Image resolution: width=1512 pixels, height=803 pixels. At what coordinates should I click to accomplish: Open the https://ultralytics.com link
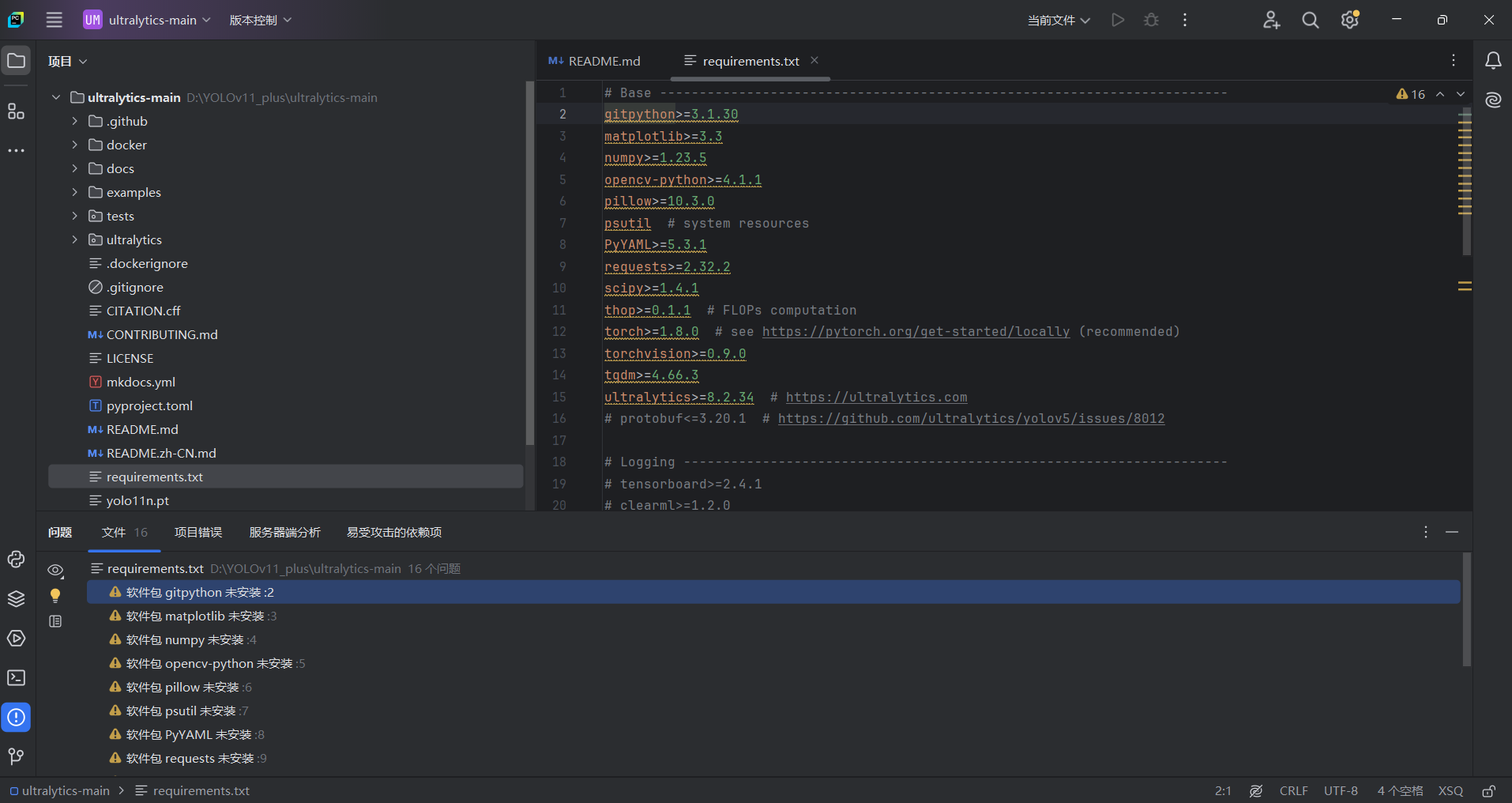(x=876, y=398)
